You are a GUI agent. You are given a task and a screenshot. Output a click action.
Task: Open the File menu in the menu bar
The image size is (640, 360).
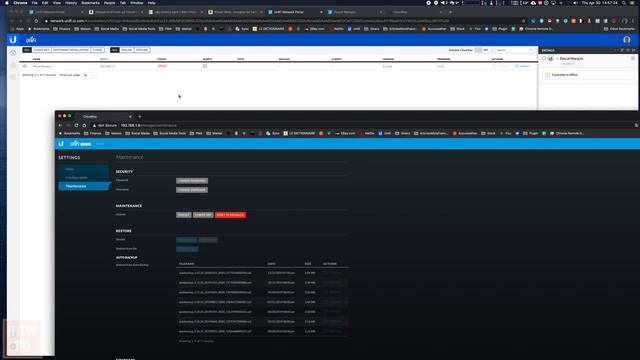[35, 3]
